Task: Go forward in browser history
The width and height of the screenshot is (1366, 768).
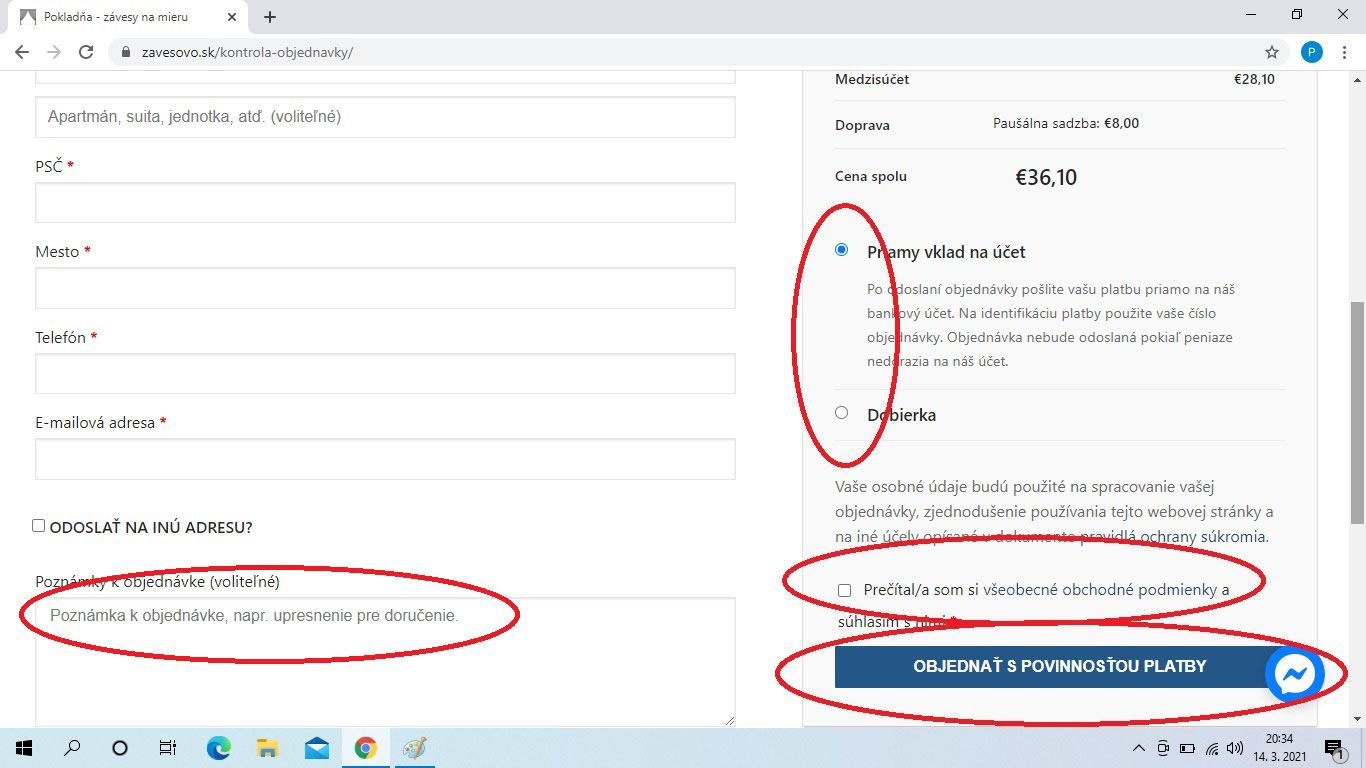Action: (54, 52)
